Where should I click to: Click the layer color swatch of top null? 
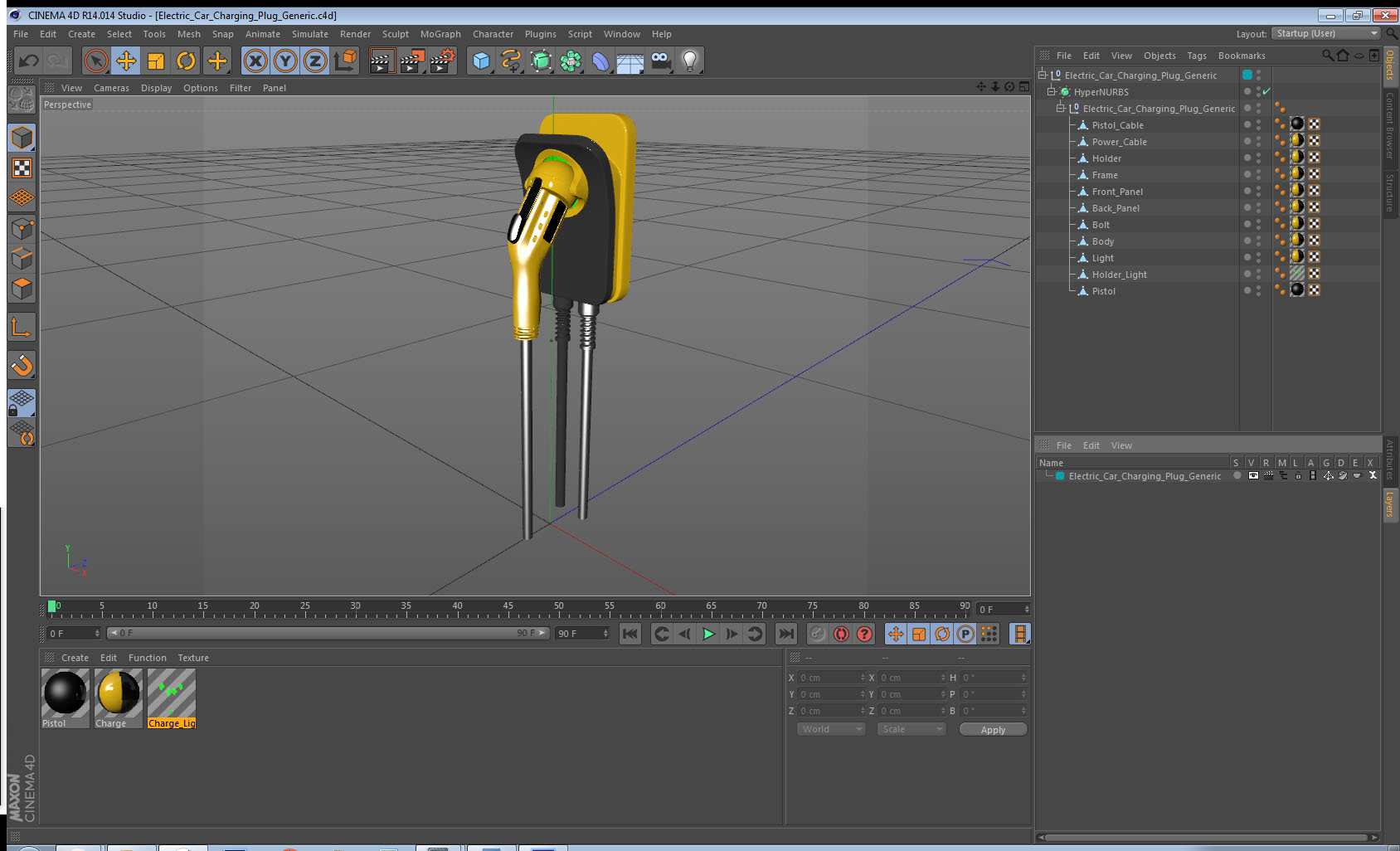click(1247, 75)
